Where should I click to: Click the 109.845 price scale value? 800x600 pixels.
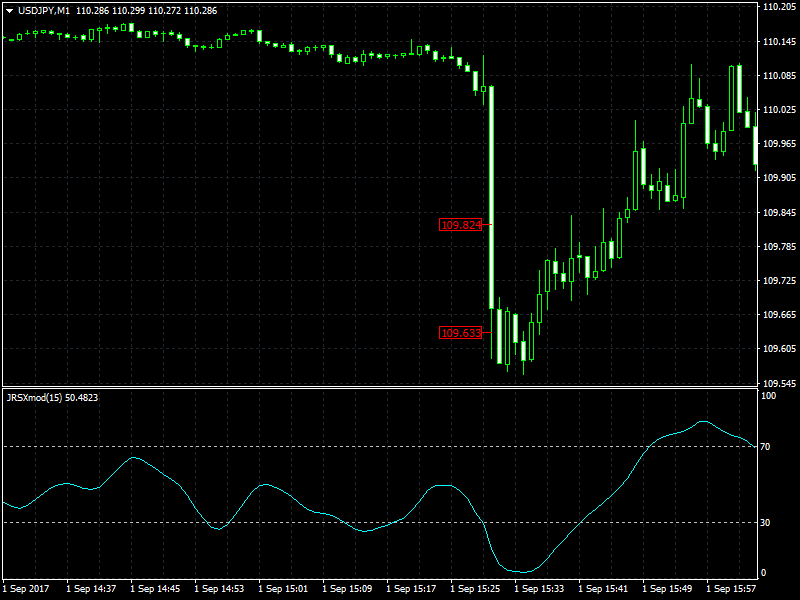click(779, 212)
